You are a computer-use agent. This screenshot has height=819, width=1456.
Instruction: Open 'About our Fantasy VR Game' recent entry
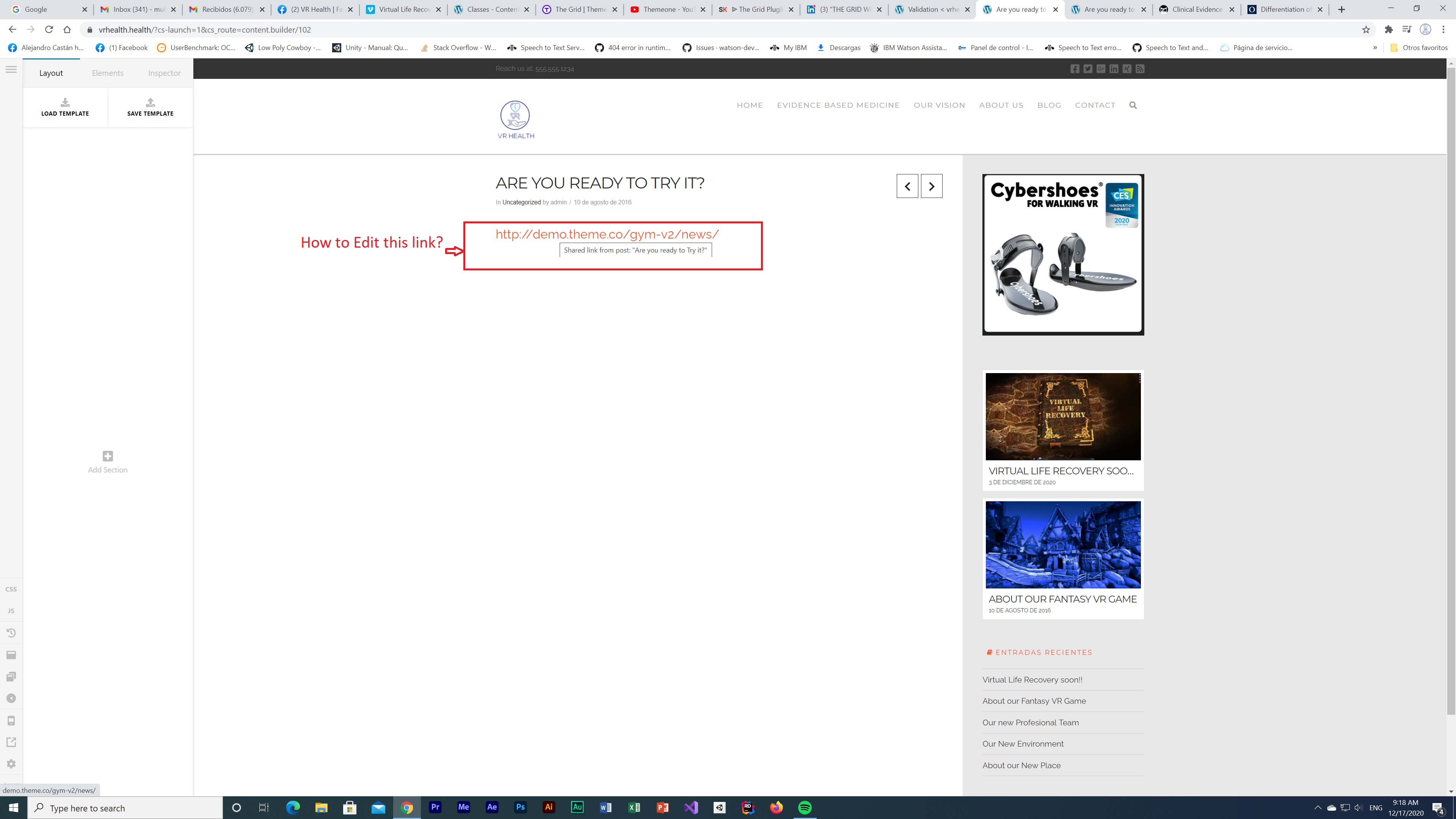click(x=1034, y=701)
